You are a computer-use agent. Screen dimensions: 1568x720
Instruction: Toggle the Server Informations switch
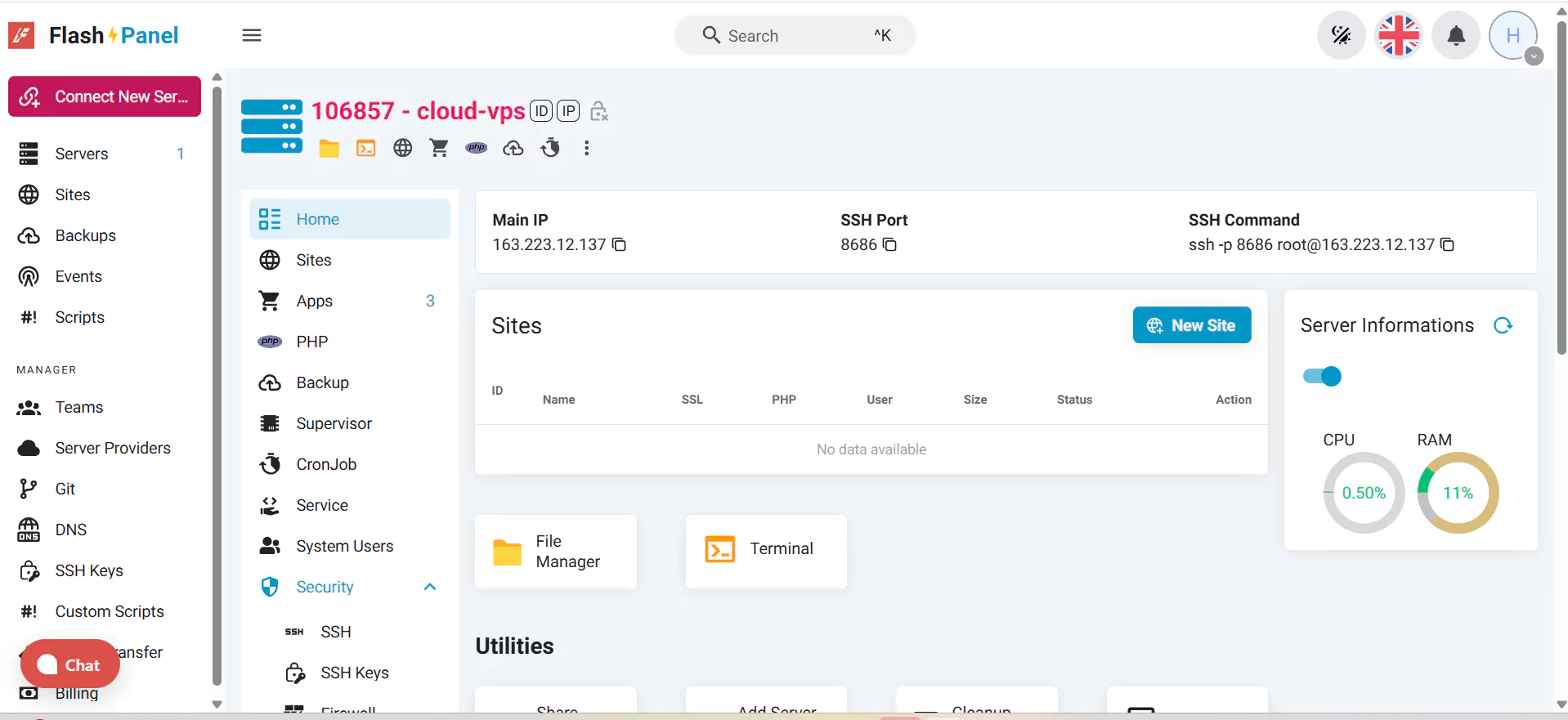tap(1322, 376)
